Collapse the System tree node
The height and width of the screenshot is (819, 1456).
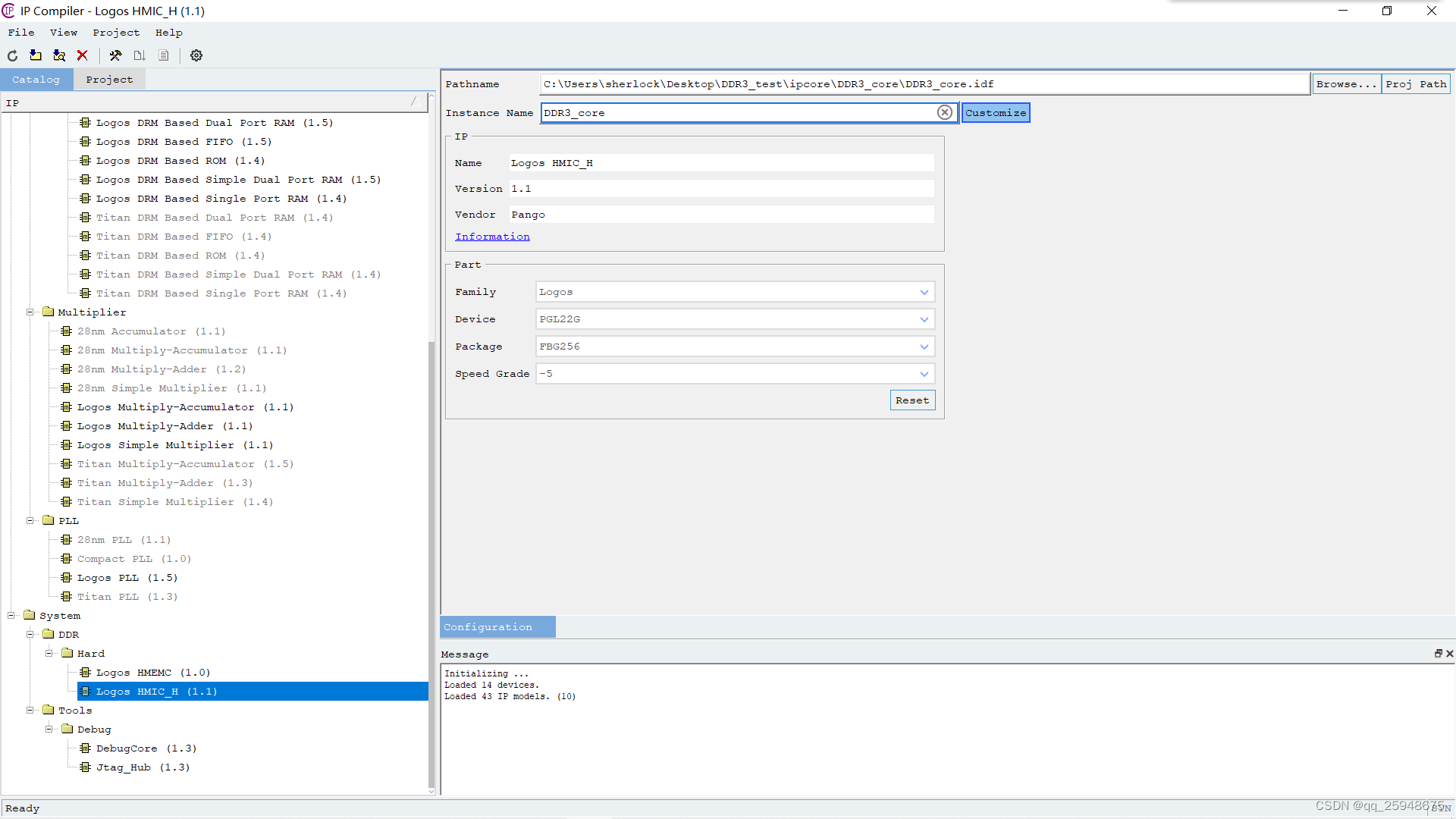(11, 615)
